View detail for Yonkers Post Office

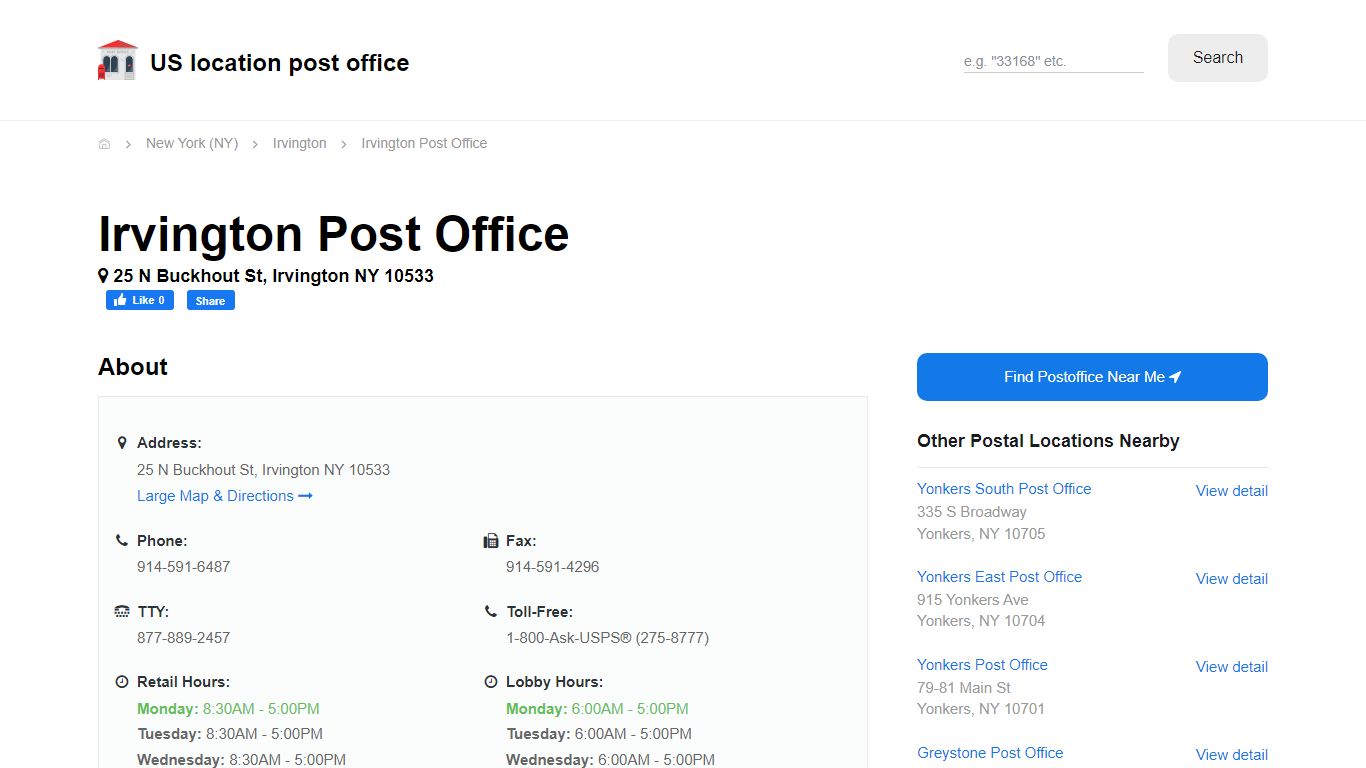pyautogui.click(x=1232, y=667)
